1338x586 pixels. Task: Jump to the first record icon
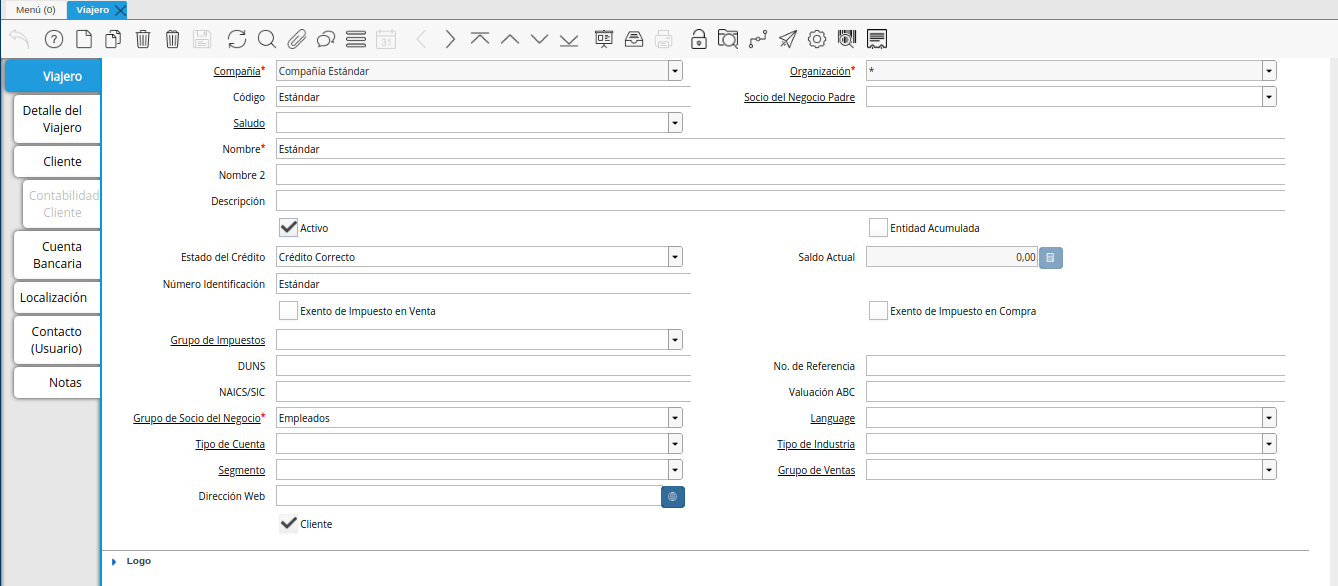click(x=480, y=39)
